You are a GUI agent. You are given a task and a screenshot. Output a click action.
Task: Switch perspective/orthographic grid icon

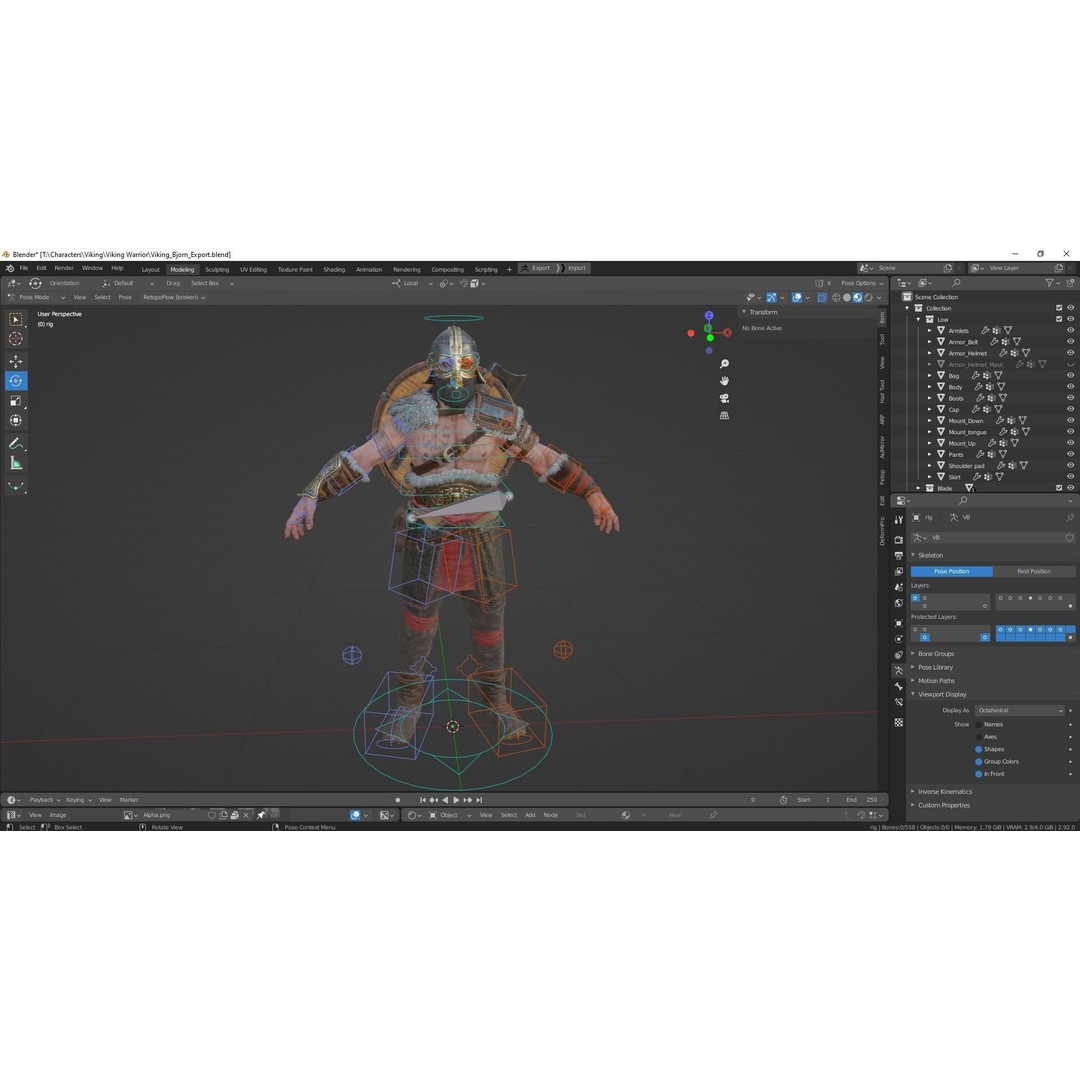tap(724, 415)
